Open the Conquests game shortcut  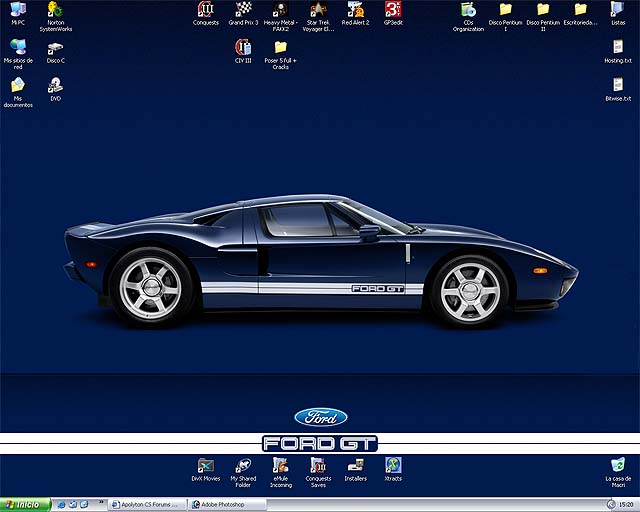tap(205, 10)
